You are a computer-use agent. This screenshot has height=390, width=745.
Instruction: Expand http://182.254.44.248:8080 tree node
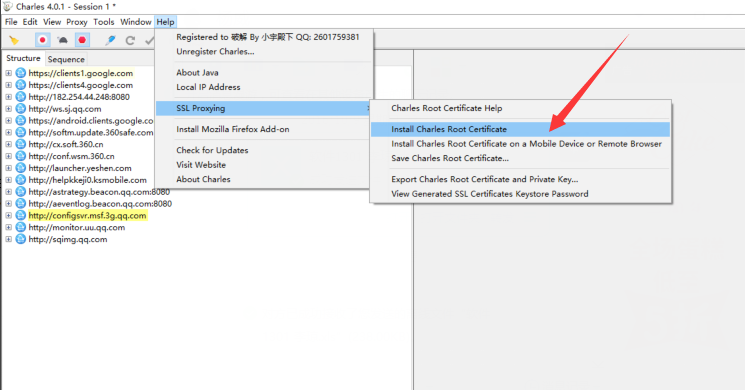pyautogui.click(x=9, y=97)
